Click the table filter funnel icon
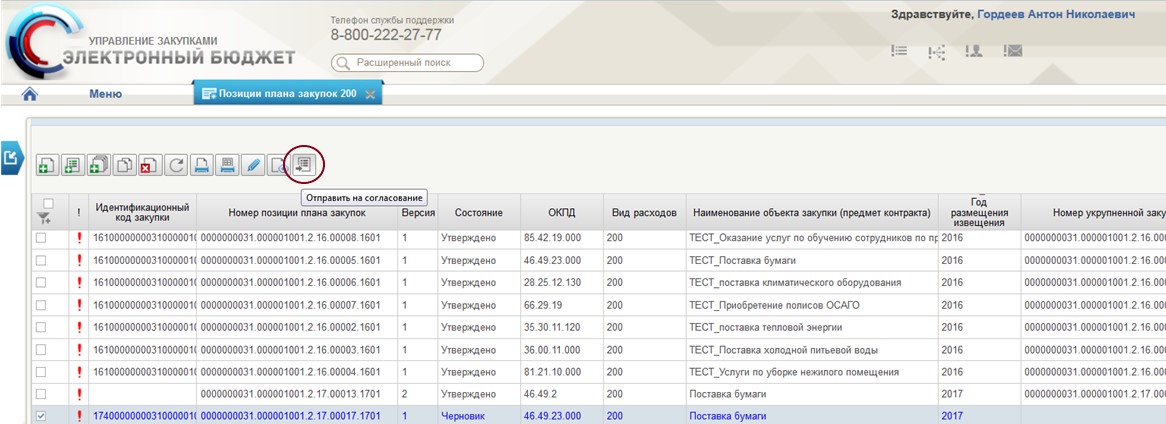 45,218
